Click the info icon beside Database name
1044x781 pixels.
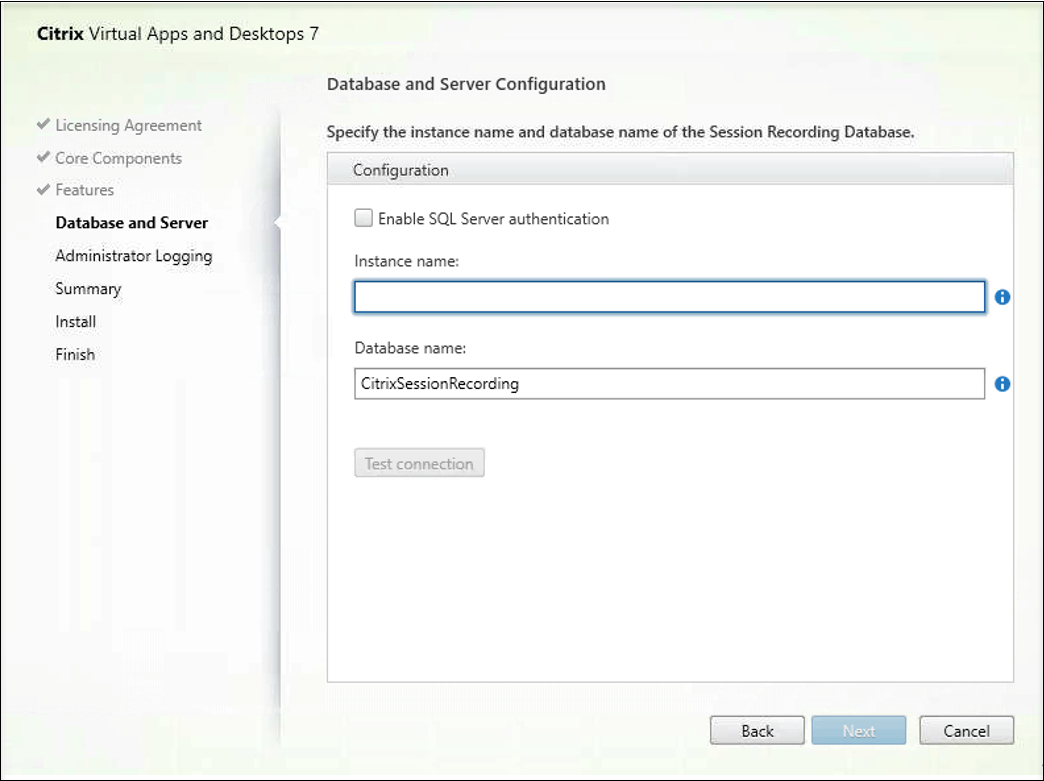1002,383
